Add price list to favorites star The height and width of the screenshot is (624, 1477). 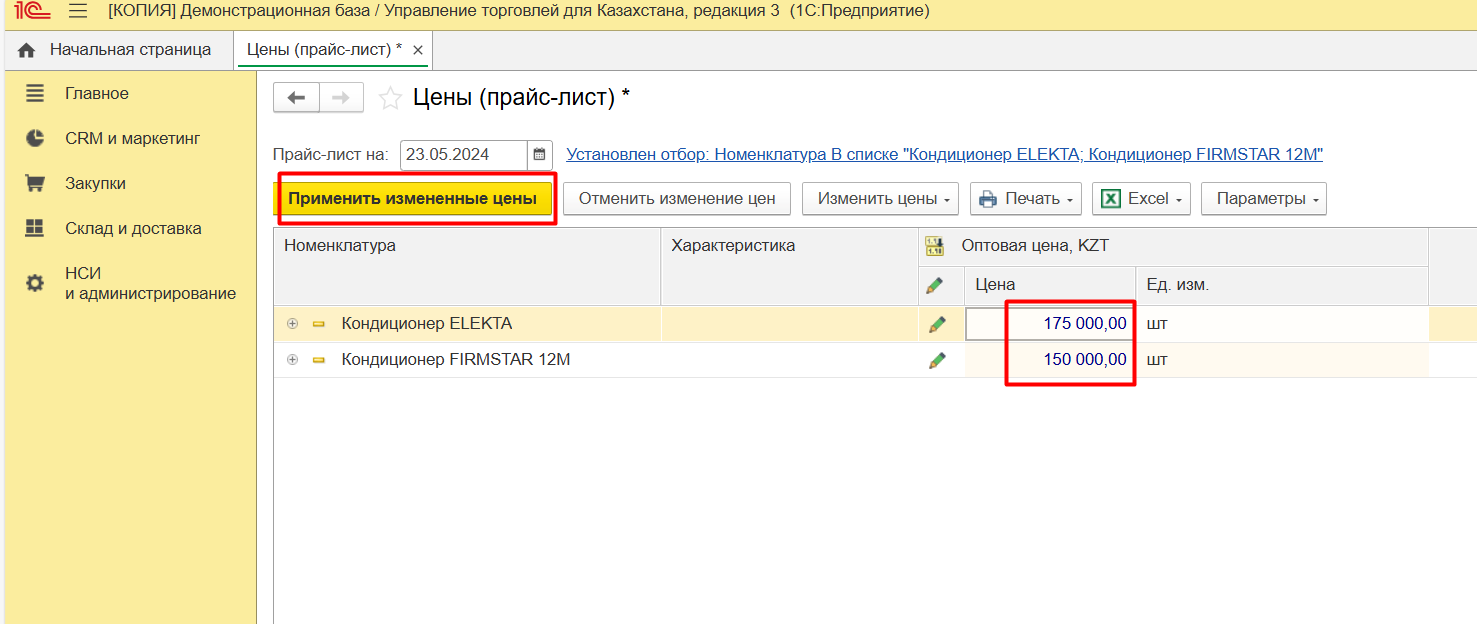pos(391,98)
